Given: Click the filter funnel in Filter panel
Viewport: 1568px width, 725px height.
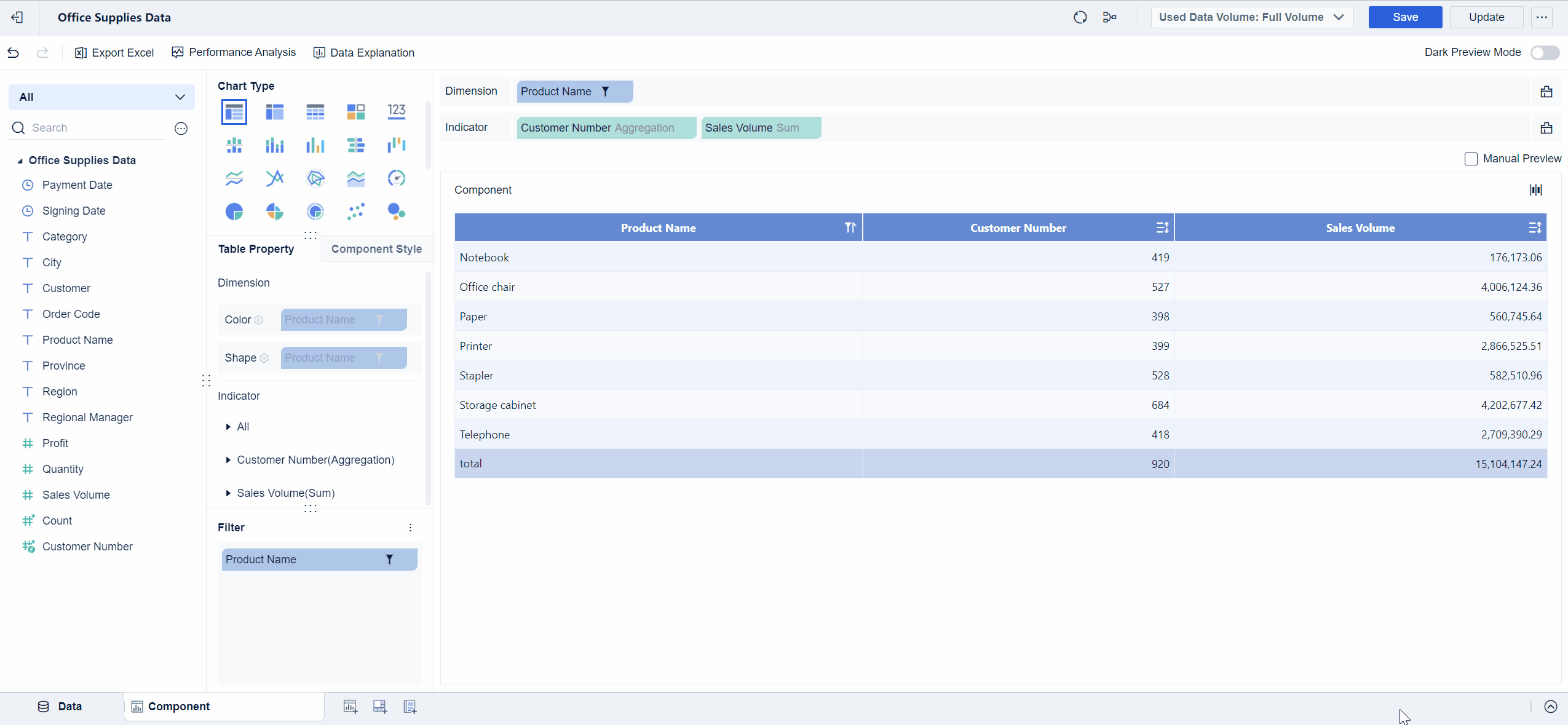Looking at the screenshot, I should click(x=389, y=560).
